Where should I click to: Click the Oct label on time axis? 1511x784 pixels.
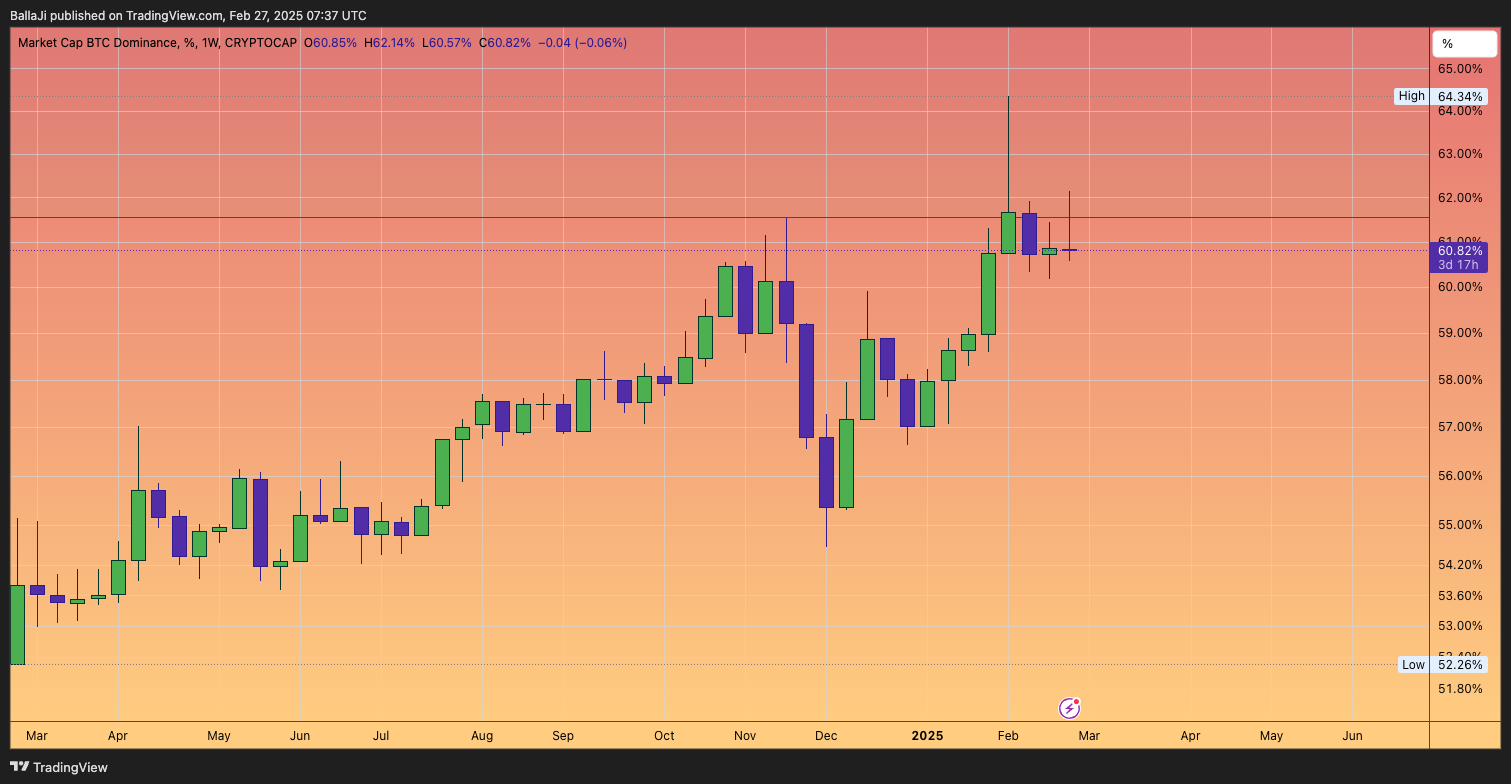[x=664, y=736]
